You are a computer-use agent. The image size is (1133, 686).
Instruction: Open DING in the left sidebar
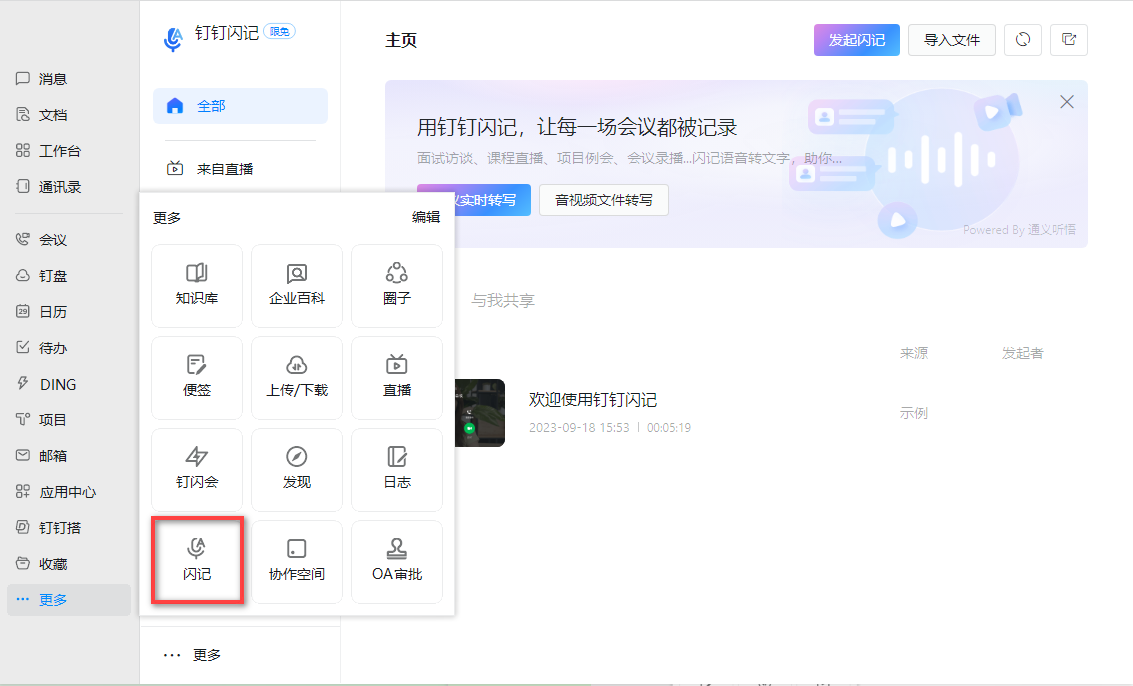click(x=46, y=384)
